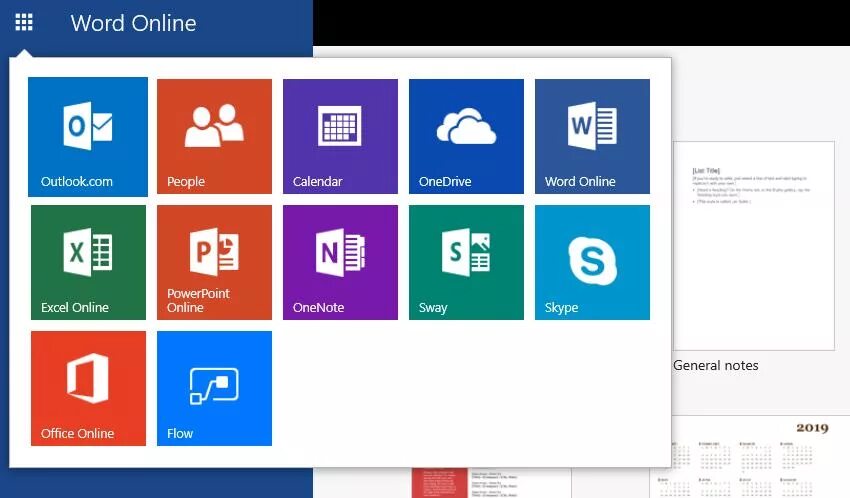Open the PowerPoint Online tile
850x498 pixels.
(x=214, y=262)
